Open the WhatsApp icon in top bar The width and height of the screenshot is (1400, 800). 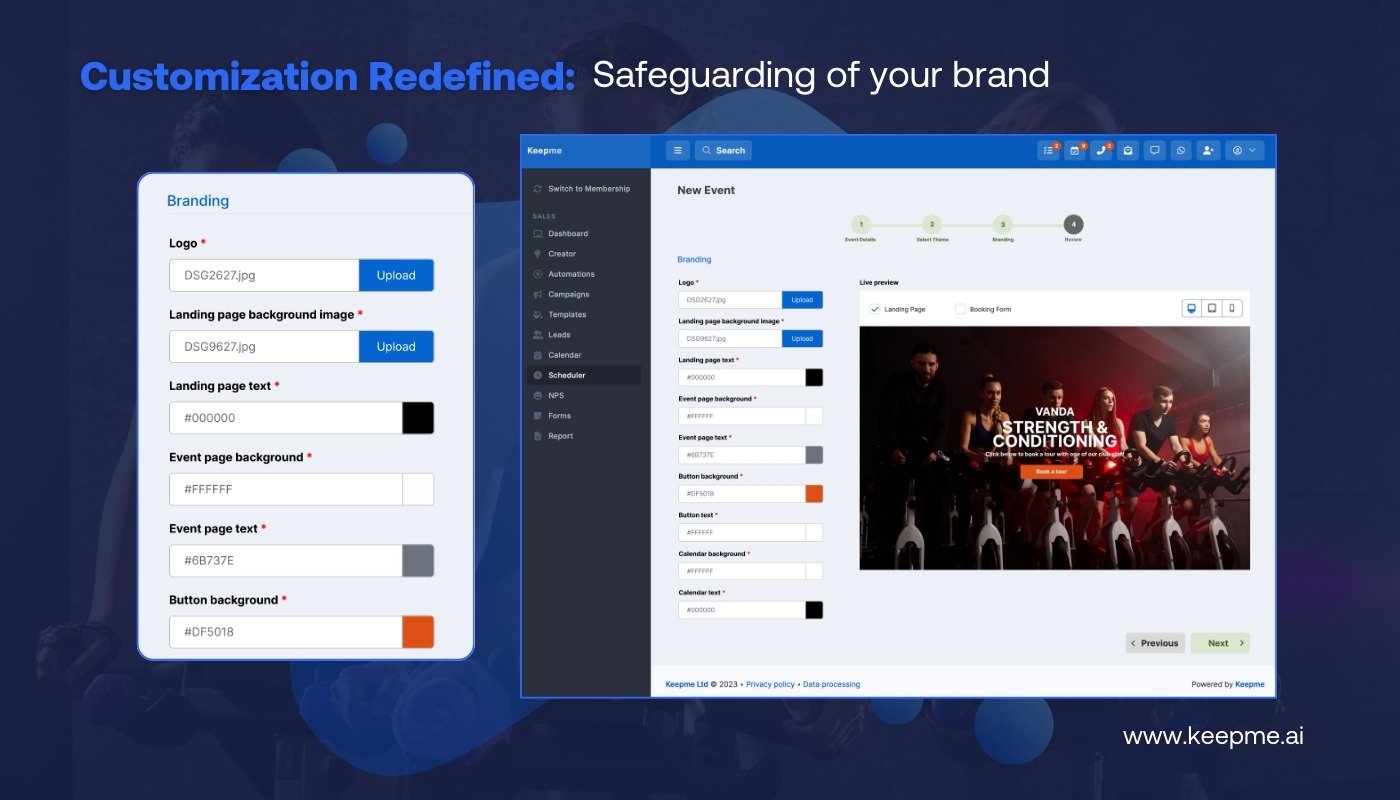click(x=1181, y=150)
